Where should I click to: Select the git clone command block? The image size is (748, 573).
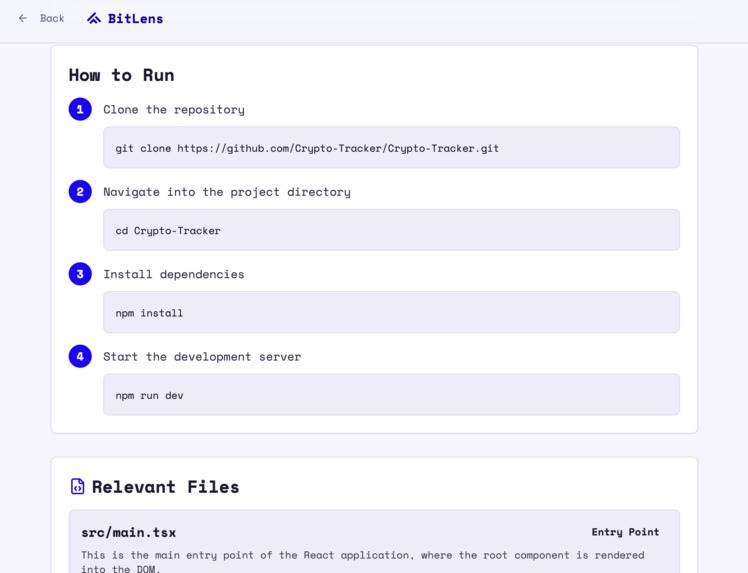pyautogui.click(x=391, y=147)
